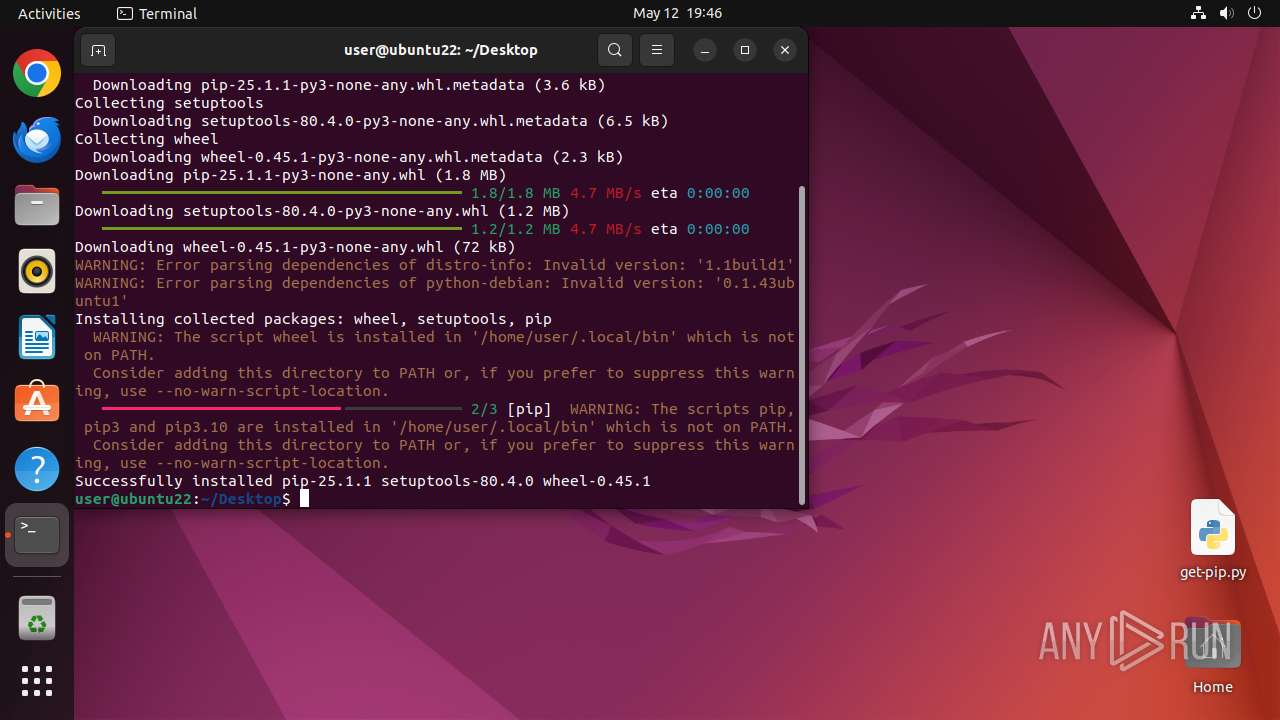The height and width of the screenshot is (720, 1280).
Task: Open the Activities overview
Action: 49,13
